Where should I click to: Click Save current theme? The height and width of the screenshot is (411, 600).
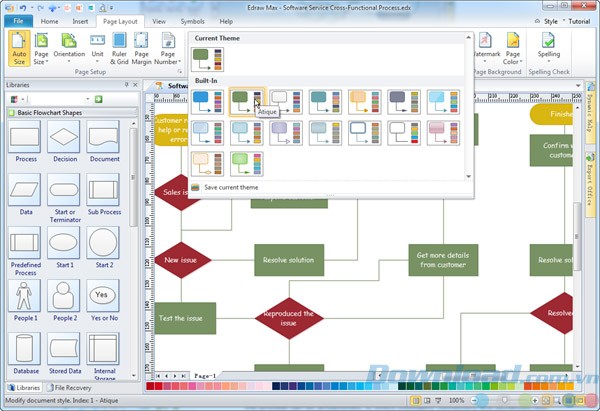[x=230, y=187]
